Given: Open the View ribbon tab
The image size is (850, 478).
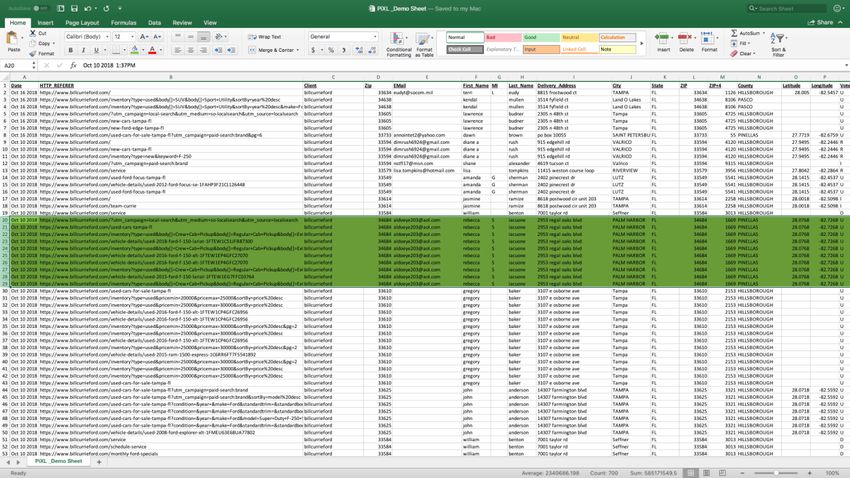Looking at the screenshot, I should pyautogui.click(x=210, y=23).
